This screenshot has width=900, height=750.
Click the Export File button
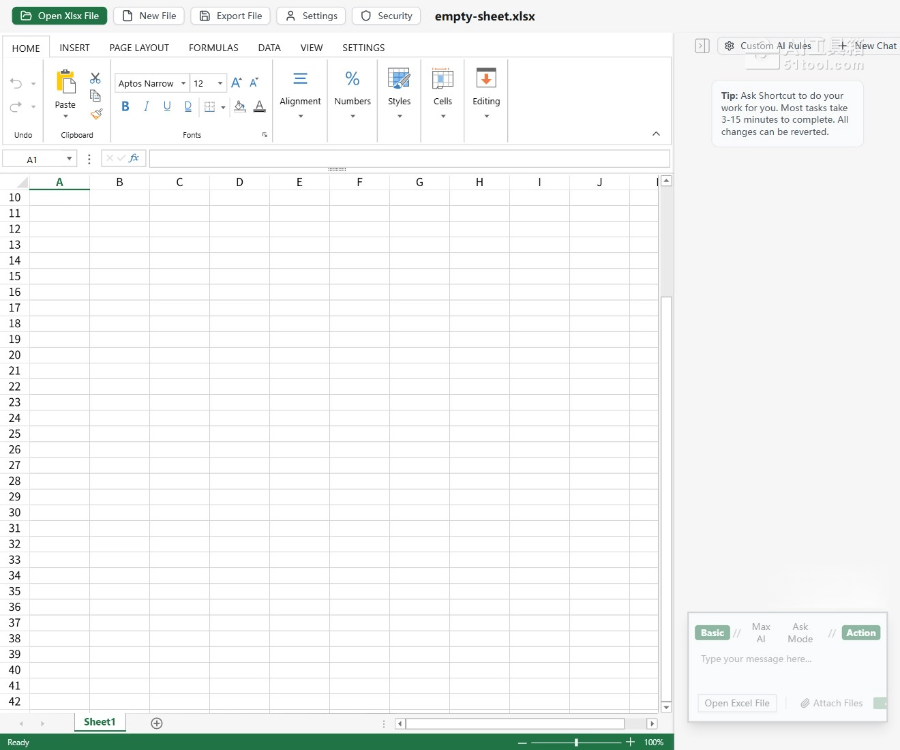coord(230,16)
